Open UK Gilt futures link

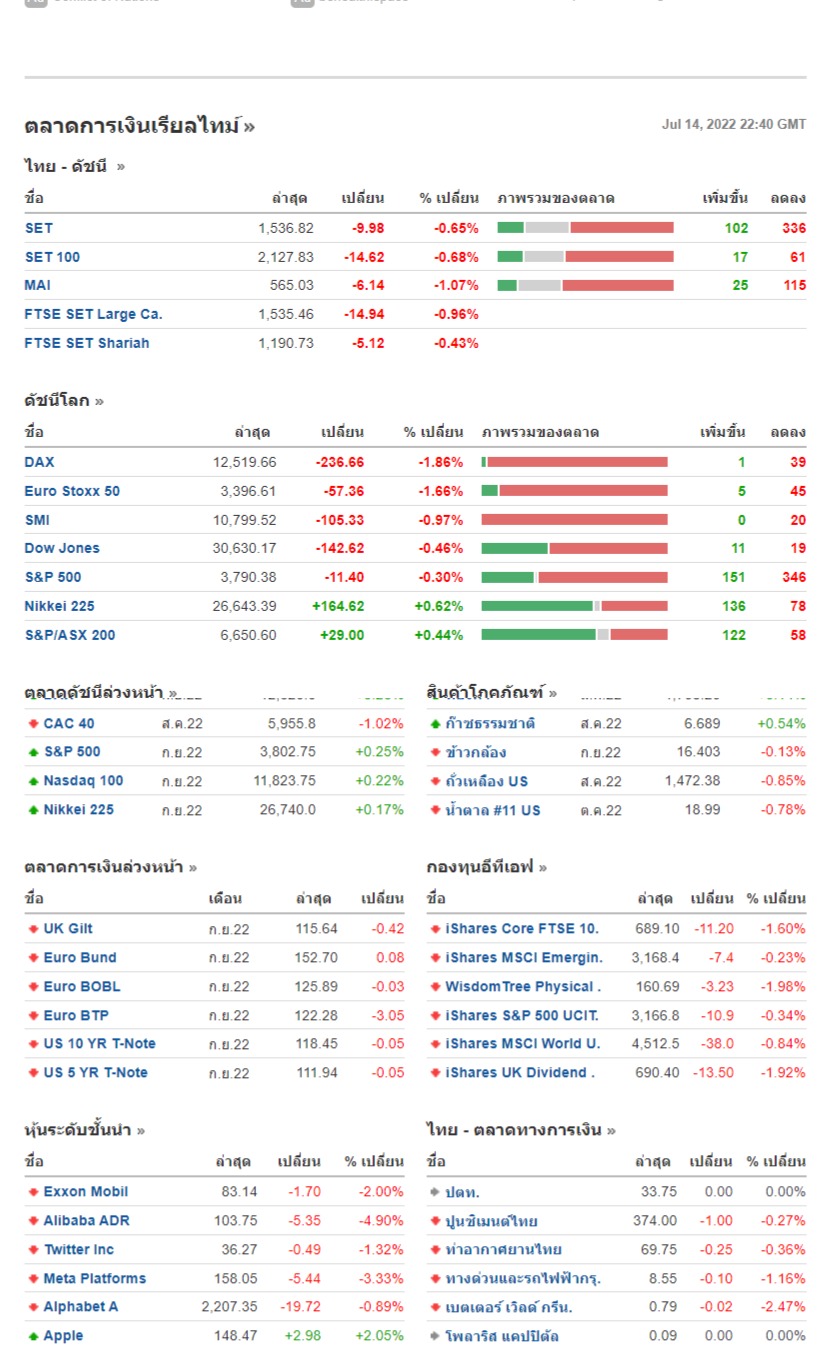point(68,929)
